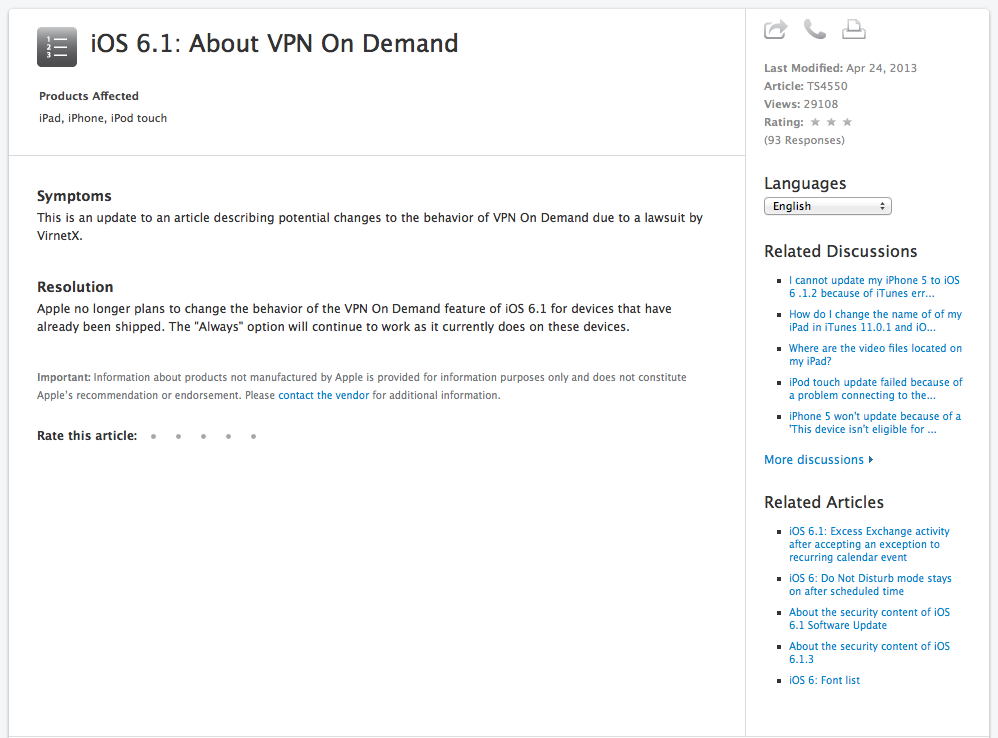This screenshot has width=998, height=738.
Task: Click the phone contact icon
Action: click(815, 30)
